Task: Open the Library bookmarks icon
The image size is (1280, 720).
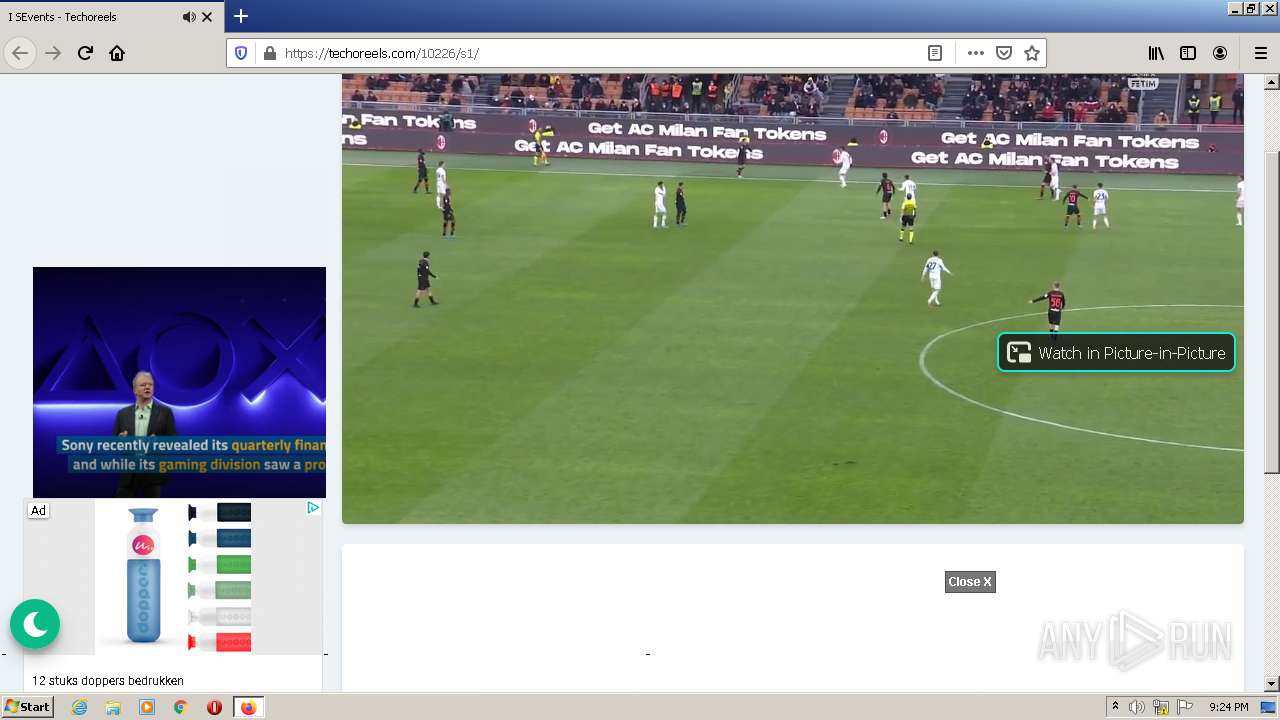Action: pyautogui.click(x=1156, y=53)
